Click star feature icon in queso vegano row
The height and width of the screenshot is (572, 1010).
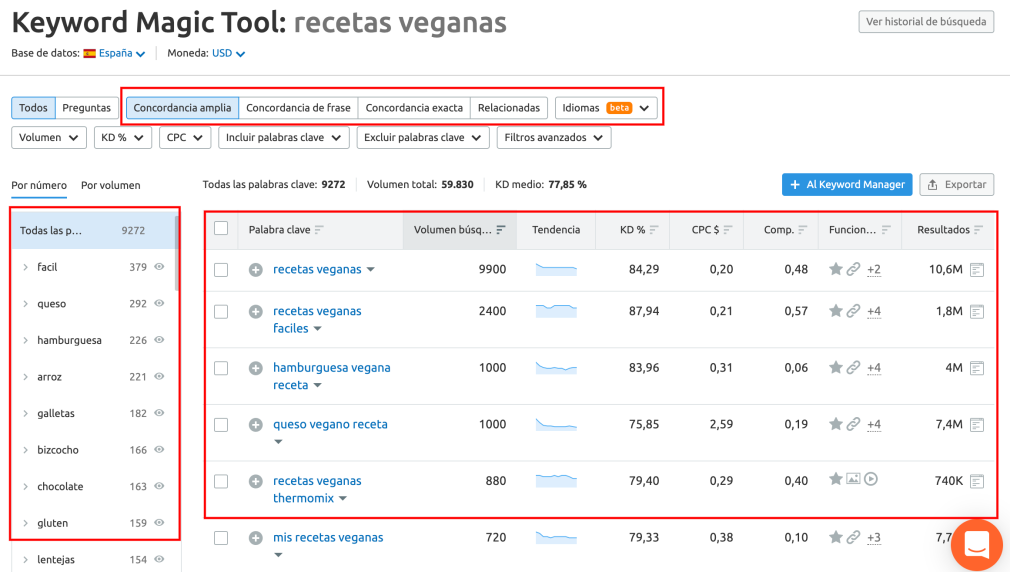coord(835,424)
